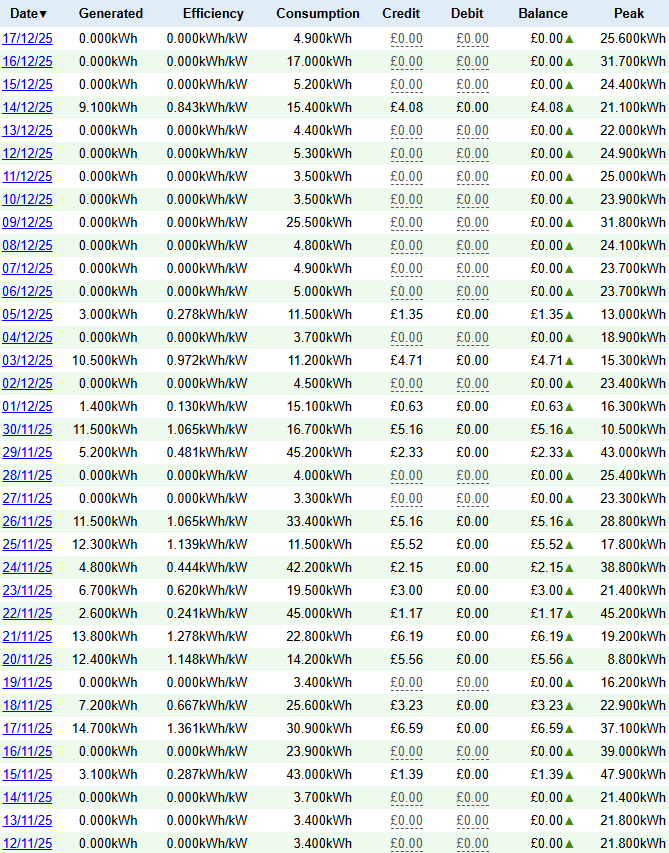669x853 pixels.
Task: Click the Peak column header
Action: (x=629, y=14)
